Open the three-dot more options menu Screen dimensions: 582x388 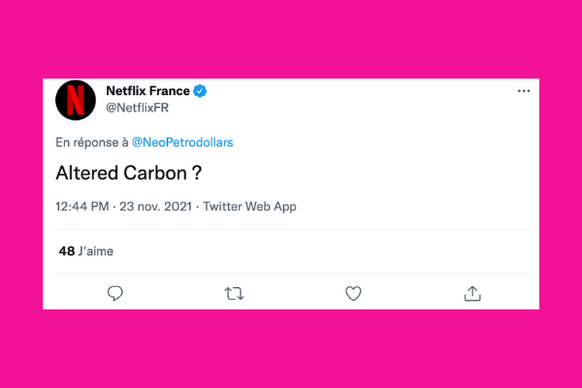tap(524, 91)
